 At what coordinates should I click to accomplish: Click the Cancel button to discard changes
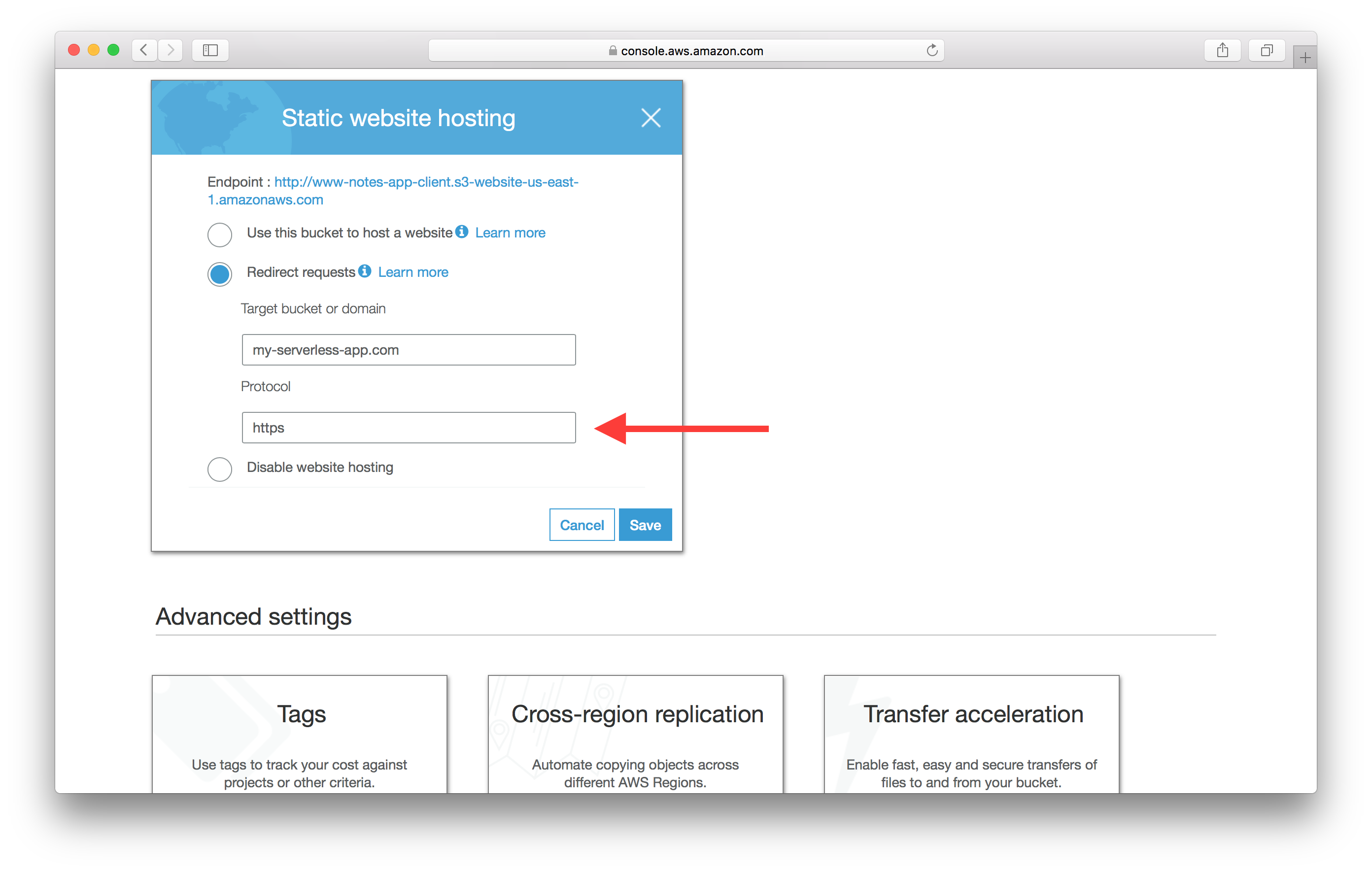[581, 524]
